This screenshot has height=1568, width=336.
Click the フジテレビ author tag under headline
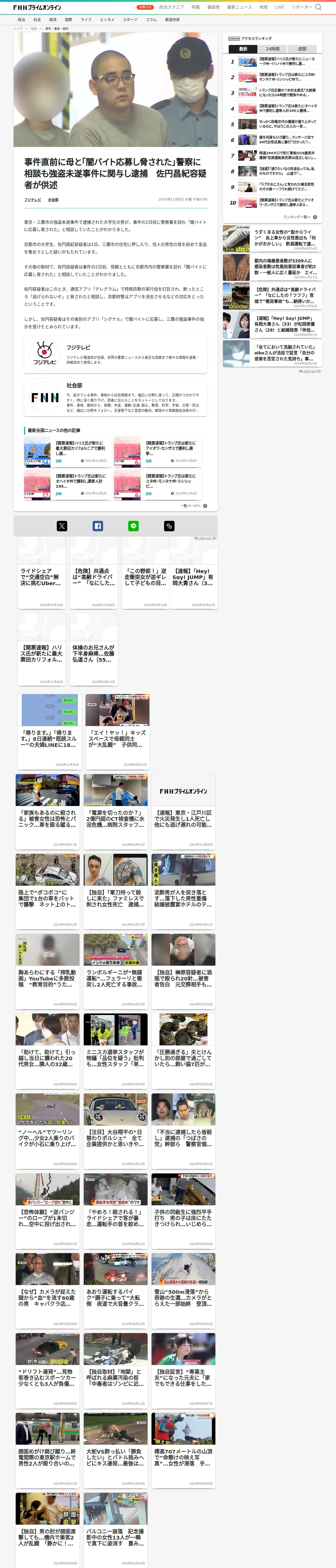point(33,200)
